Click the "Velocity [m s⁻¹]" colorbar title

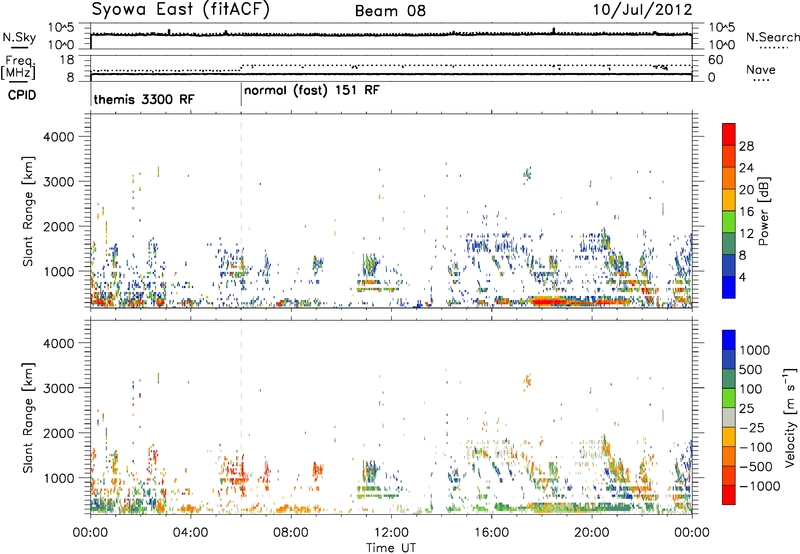[x=790, y=417]
